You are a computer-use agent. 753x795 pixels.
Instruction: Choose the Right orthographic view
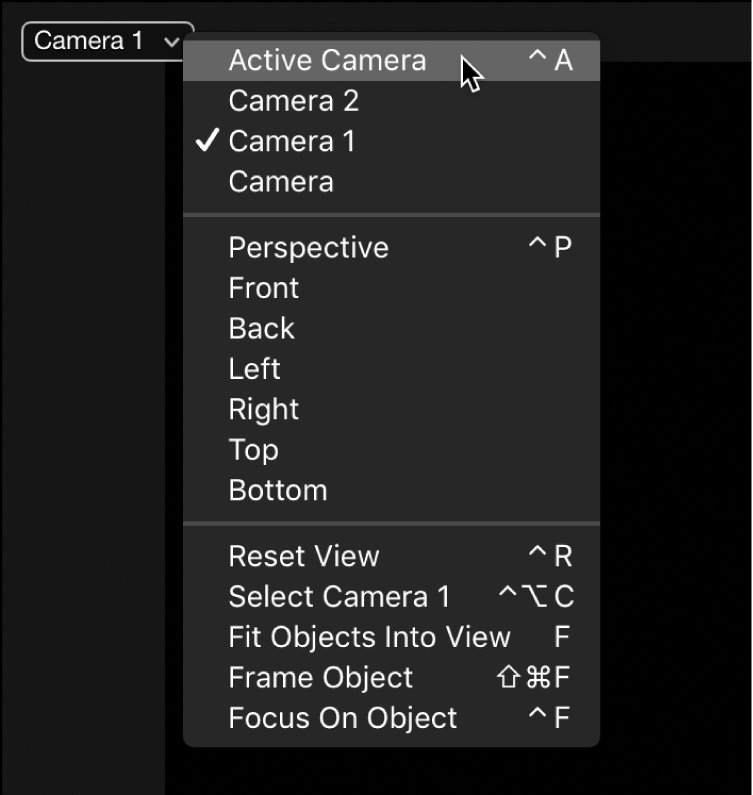[x=263, y=410]
